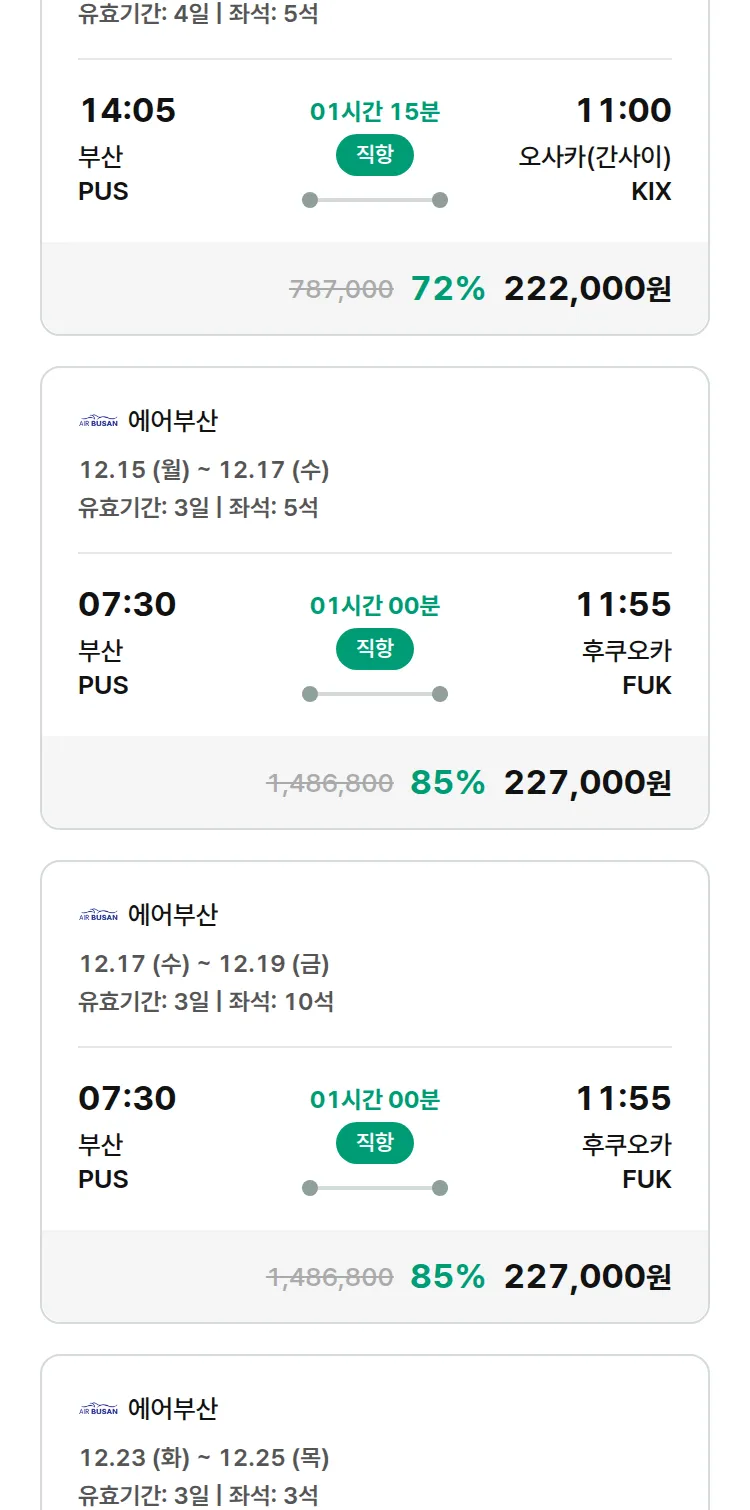This screenshot has width=750, height=1510.
Task: Click the route line on the Osaka flight
Action: 375,200
